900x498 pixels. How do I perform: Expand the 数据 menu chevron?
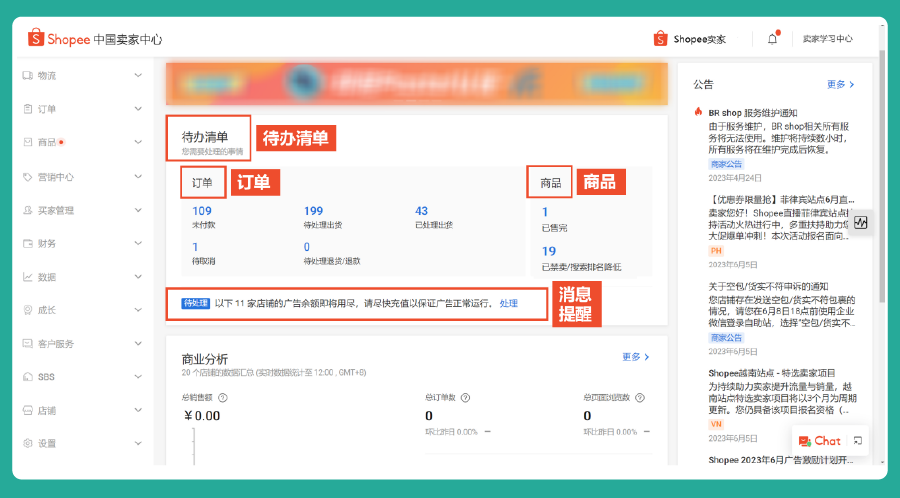138,277
